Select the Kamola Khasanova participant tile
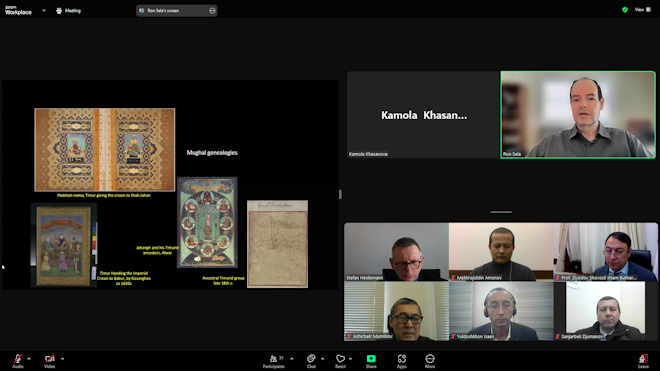This screenshot has width=660, height=371. tap(423, 115)
